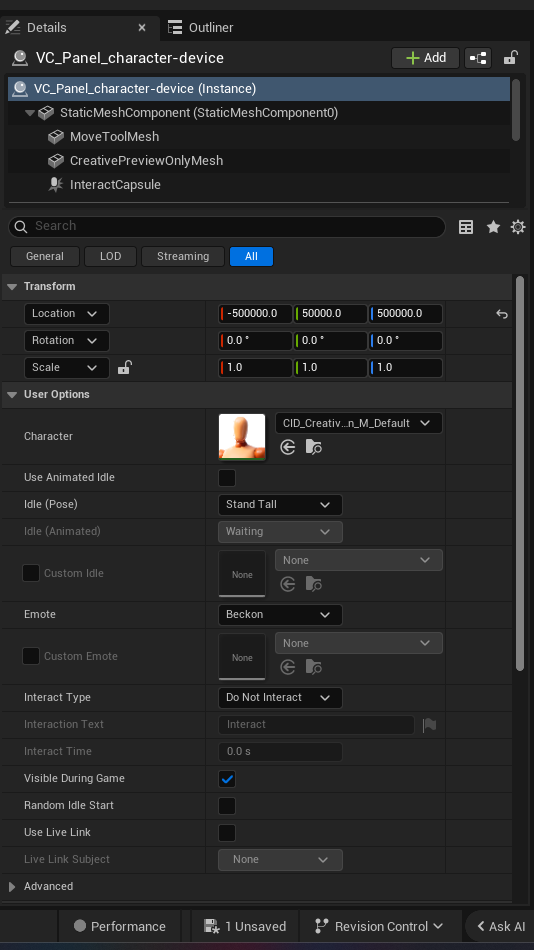Screen dimensions: 534x950
Task: Collapse the StaticMeshComponent tree node
Action: pyautogui.click(x=30, y=113)
